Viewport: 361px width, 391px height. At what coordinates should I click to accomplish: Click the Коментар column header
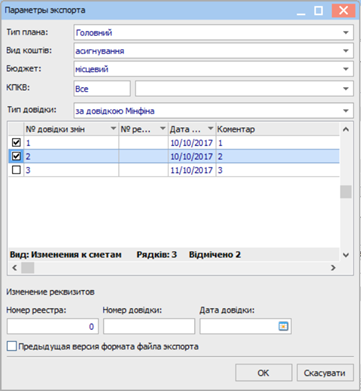tap(236, 129)
